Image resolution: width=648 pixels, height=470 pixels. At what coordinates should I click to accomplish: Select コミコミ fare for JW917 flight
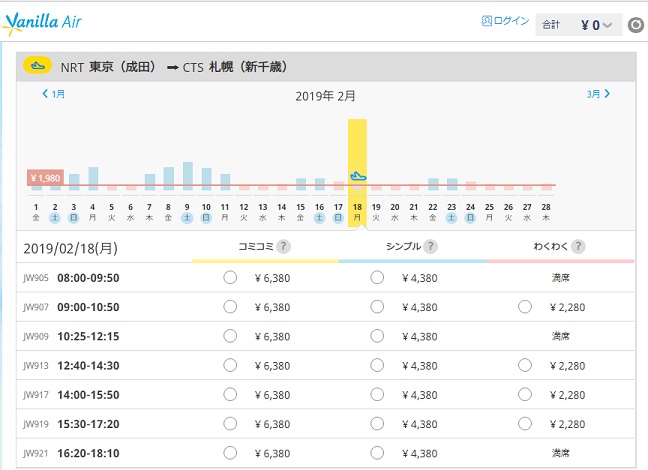pos(230,394)
